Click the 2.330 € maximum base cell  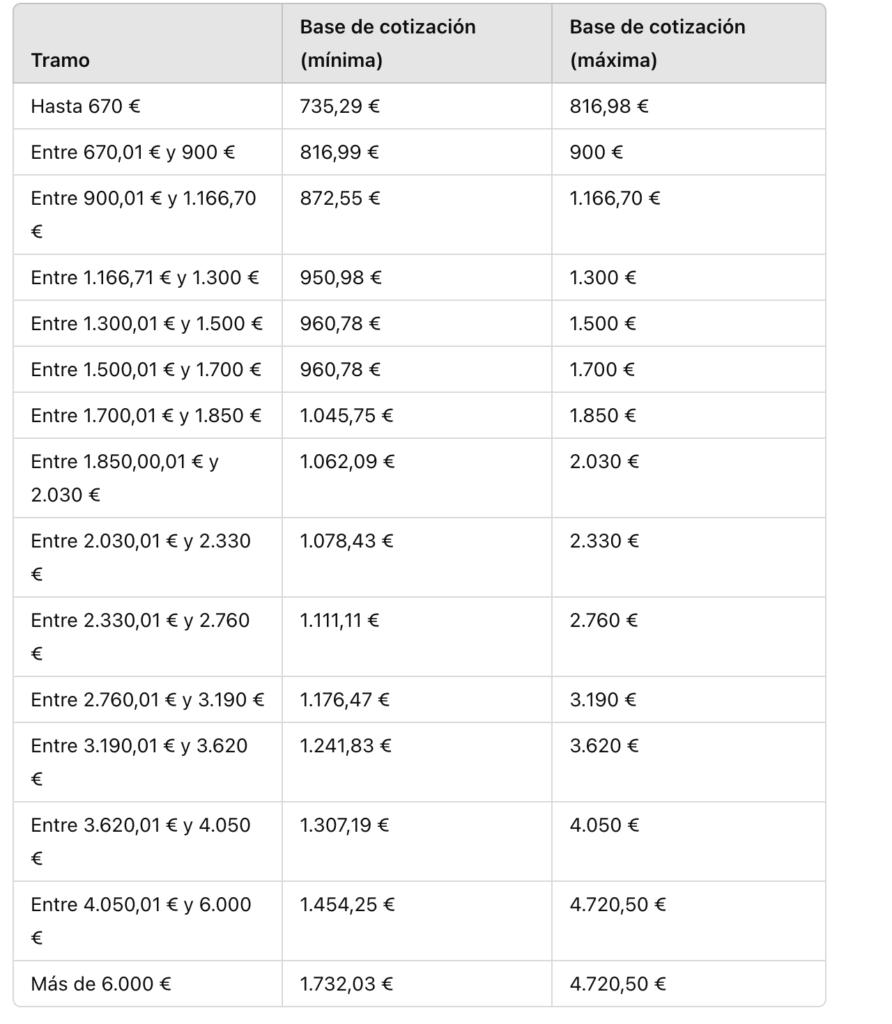[x=603, y=541]
